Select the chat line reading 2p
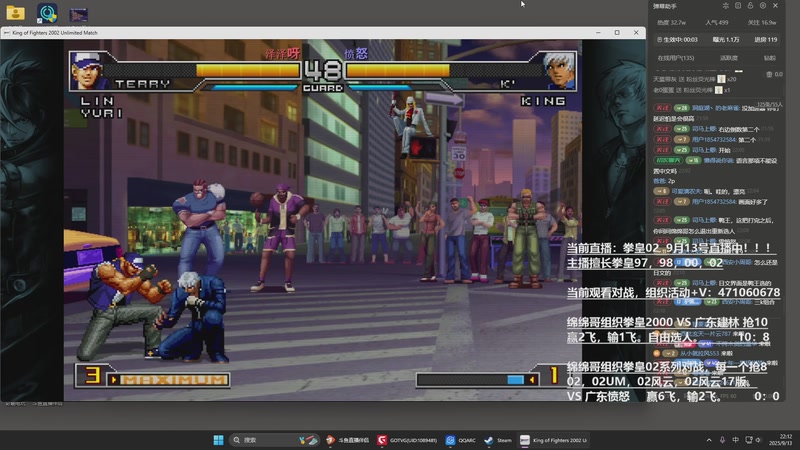Viewport: 800px width, 450px height. click(664, 181)
